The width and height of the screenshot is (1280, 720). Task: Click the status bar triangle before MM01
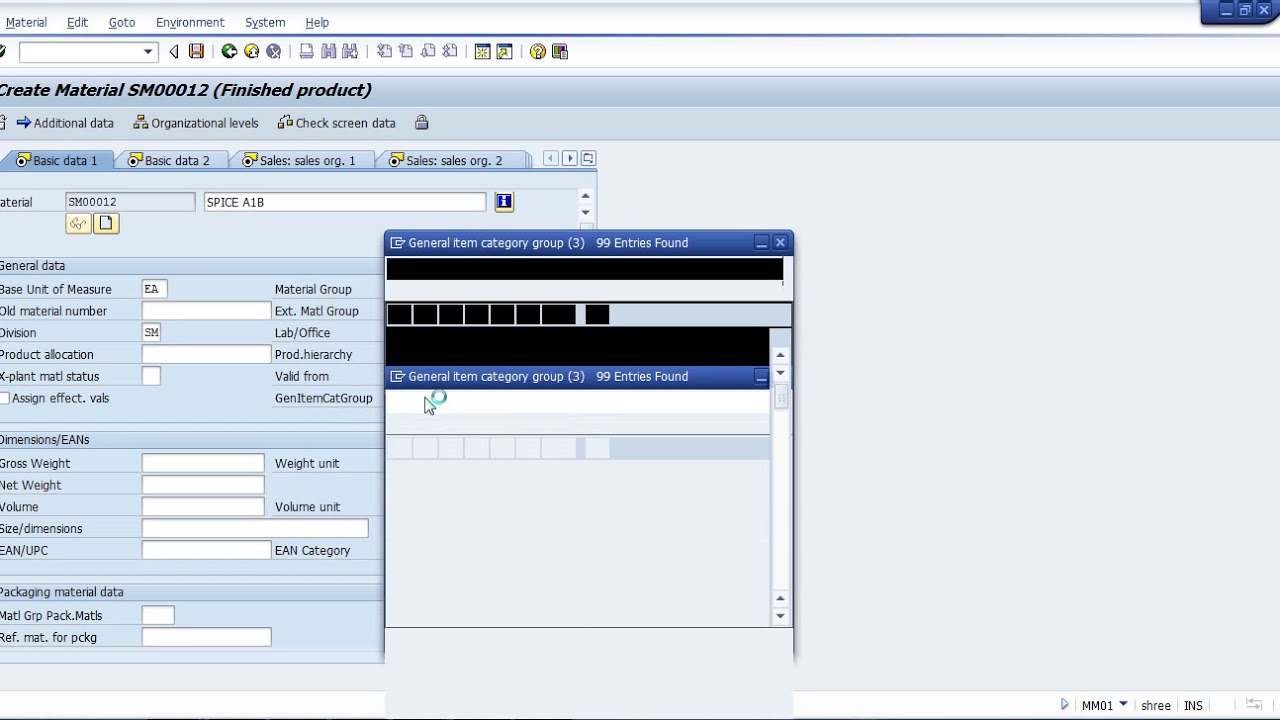point(1064,705)
